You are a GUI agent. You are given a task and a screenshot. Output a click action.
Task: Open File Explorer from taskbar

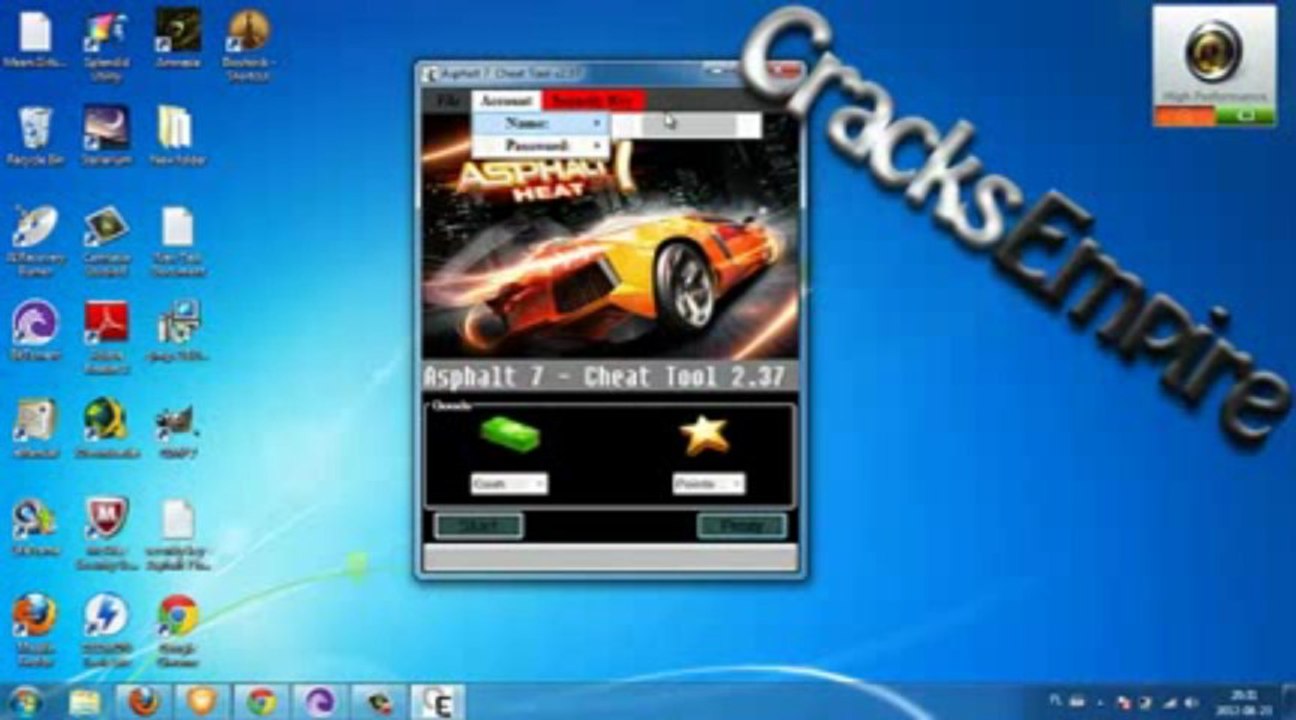(86, 702)
